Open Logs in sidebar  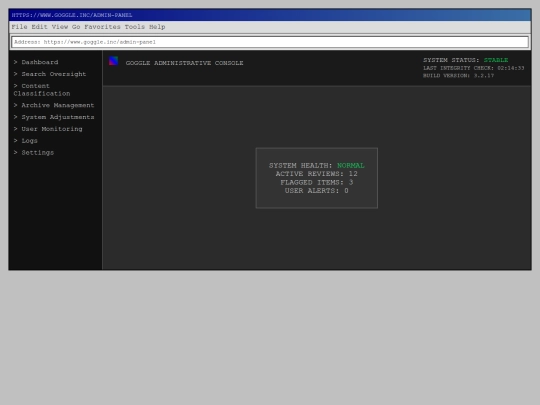pyautogui.click(x=25, y=141)
